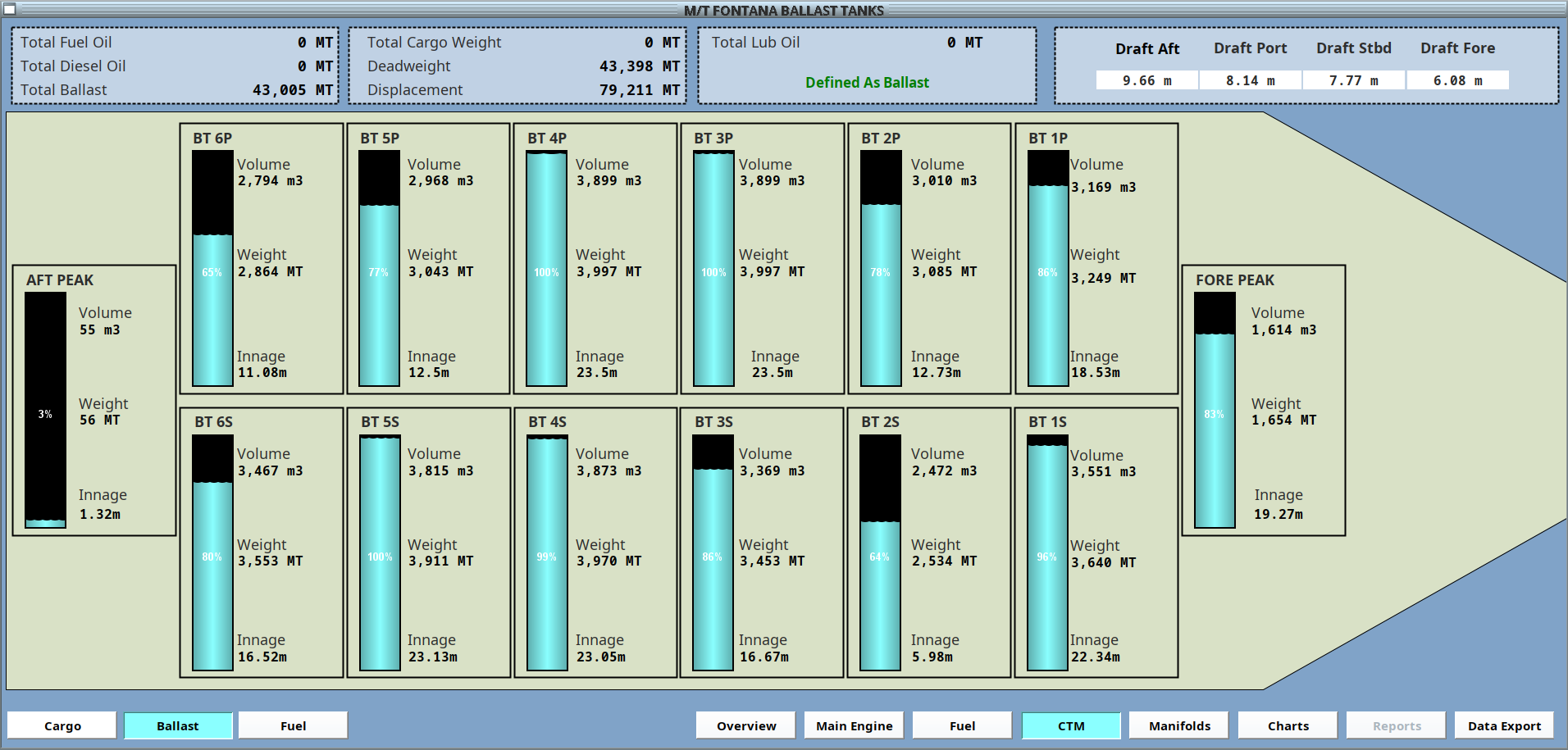Click BT 3P innage 23.5m
This screenshot has width=1568, height=750.
[773, 373]
